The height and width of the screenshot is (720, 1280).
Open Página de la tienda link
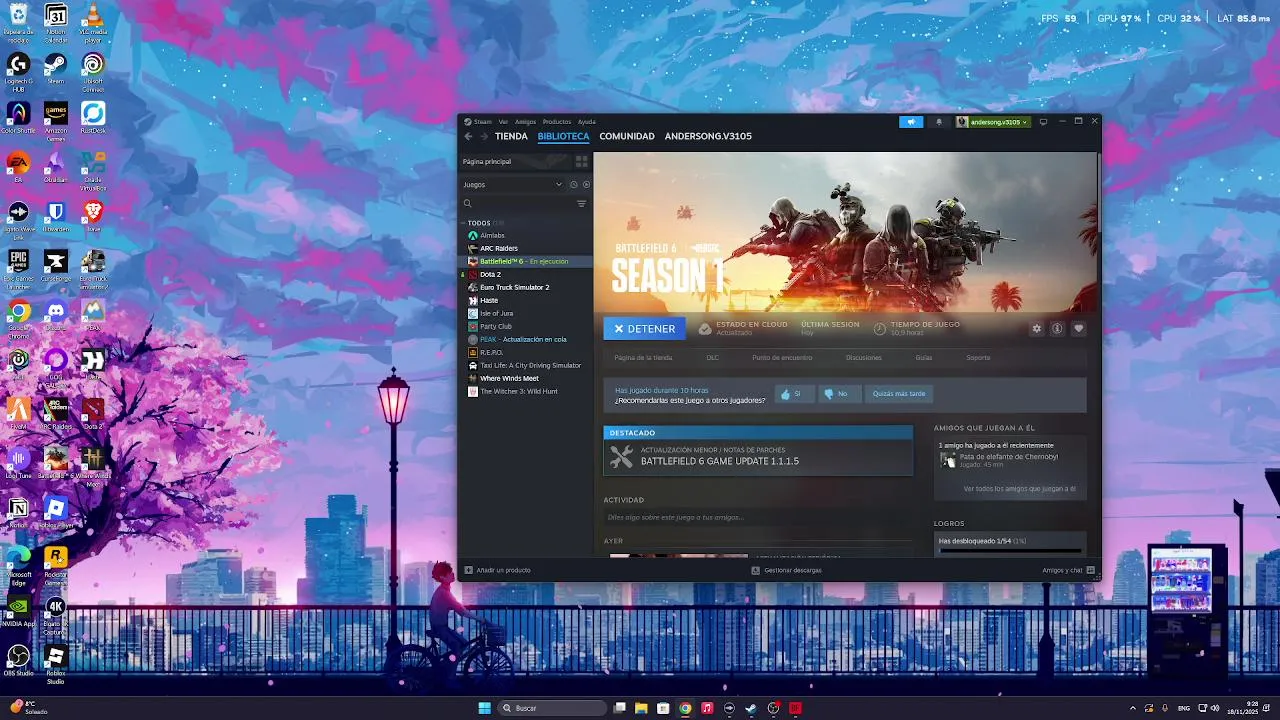click(x=643, y=358)
